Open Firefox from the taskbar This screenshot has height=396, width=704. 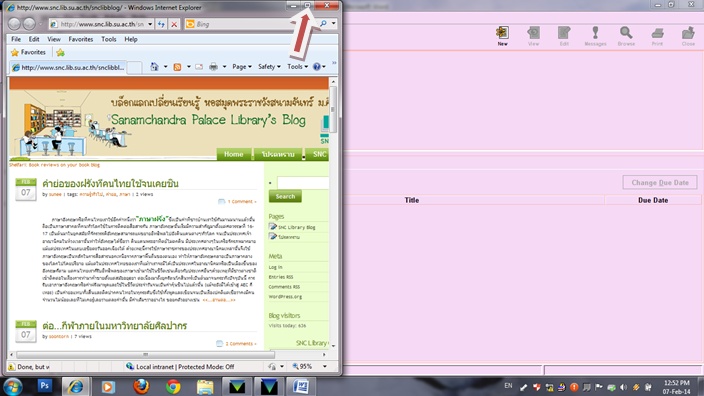(x=141, y=387)
